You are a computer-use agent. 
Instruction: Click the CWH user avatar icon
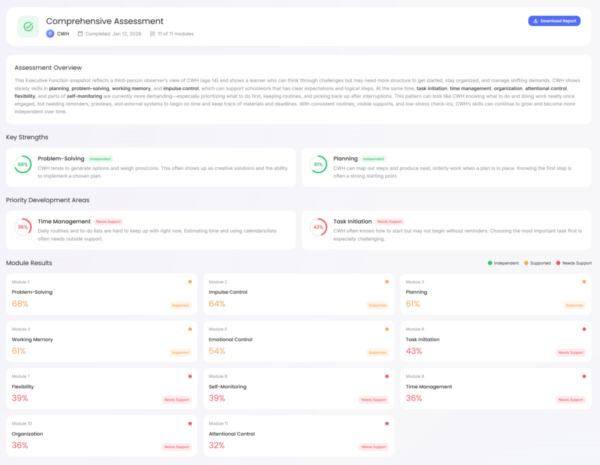click(50, 33)
